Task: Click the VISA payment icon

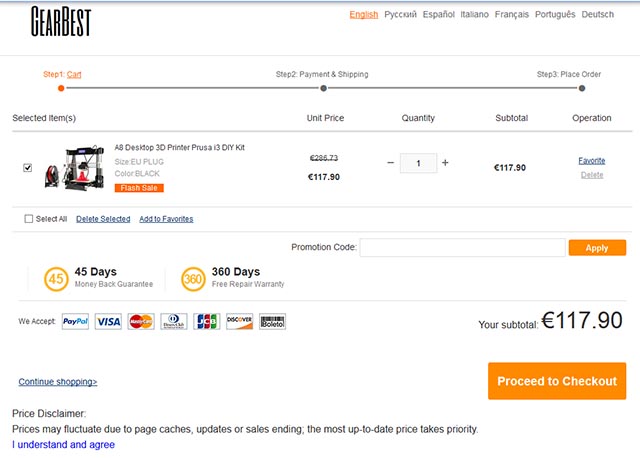Action: coord(108,321)
